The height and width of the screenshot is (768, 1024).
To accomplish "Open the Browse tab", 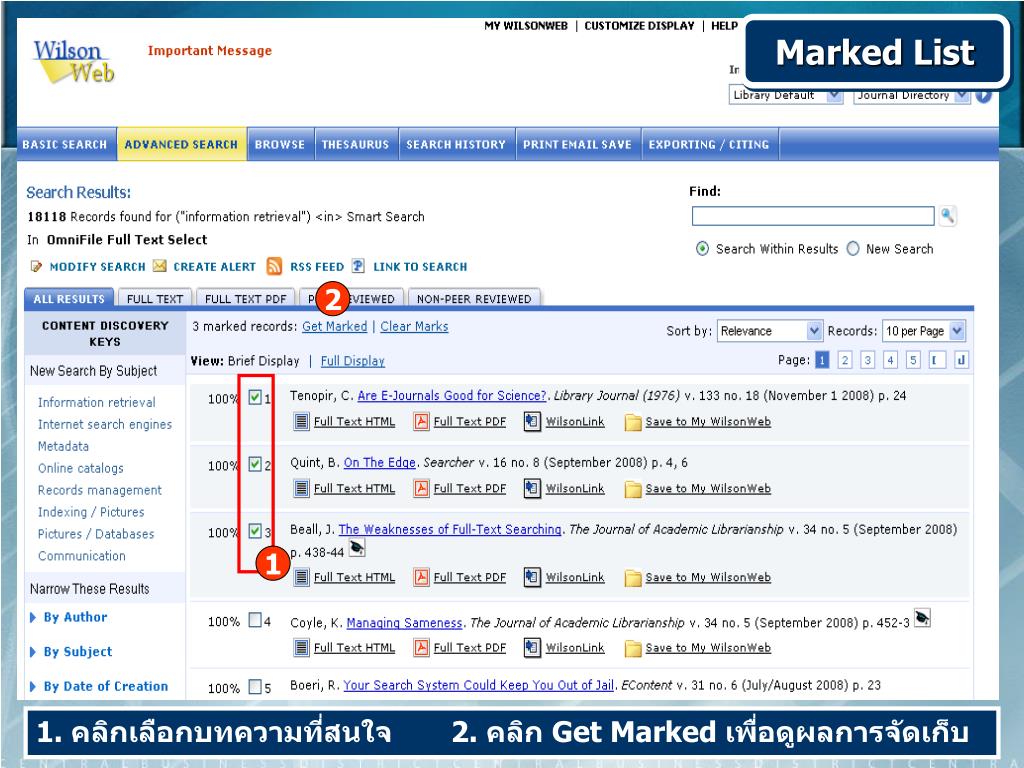I will tap(280, 144).
